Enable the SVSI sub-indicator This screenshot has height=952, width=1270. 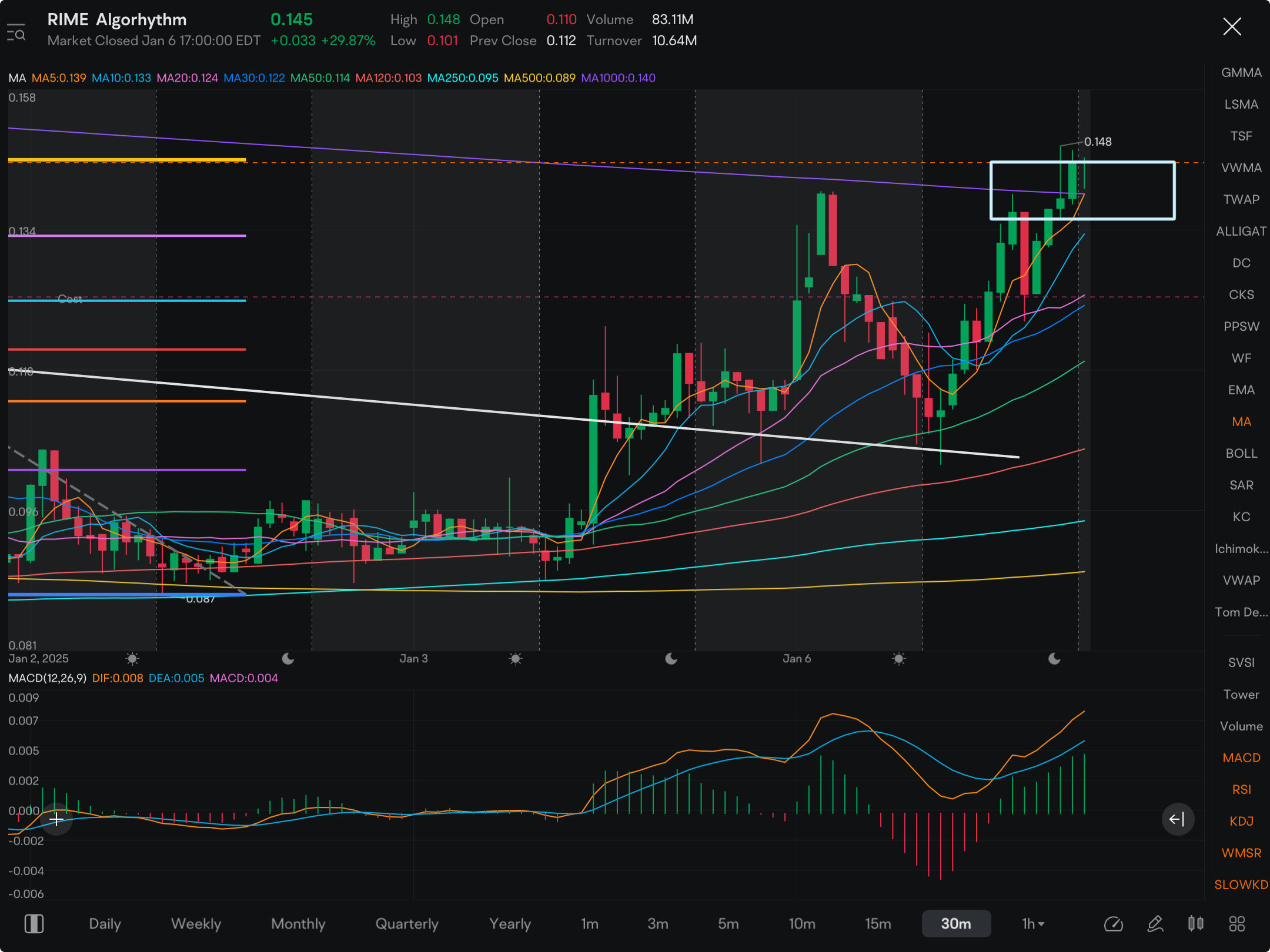1241,663
